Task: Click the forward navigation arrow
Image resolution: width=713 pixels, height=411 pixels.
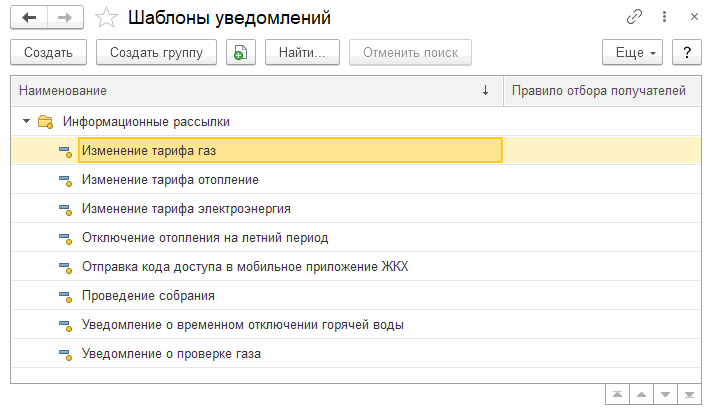Action: 64,18
